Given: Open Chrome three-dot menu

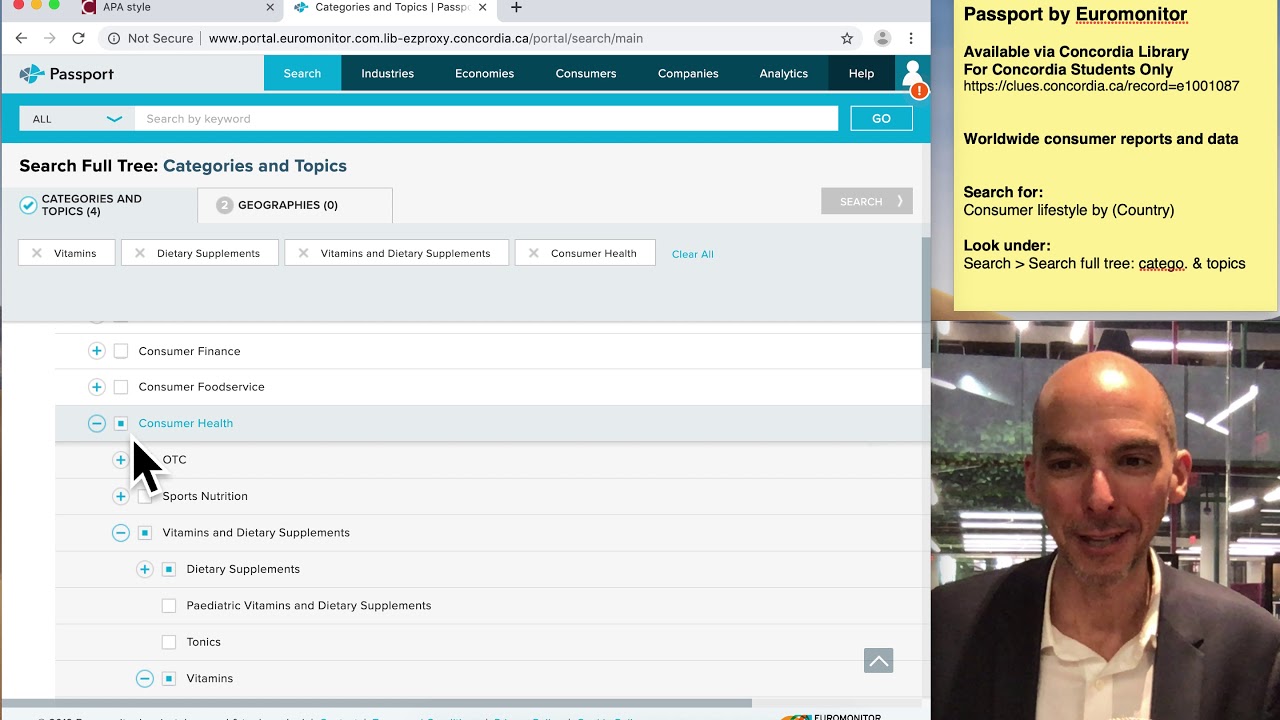Looking at the screenshot, I should 911,38.
